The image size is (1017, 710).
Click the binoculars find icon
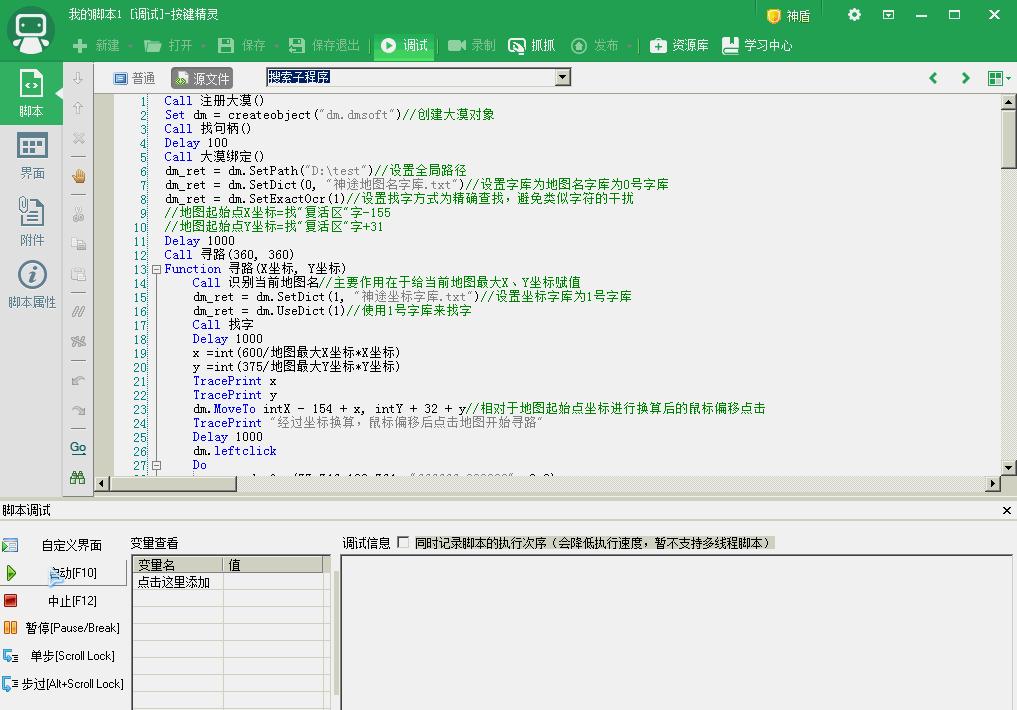(78, 478)
